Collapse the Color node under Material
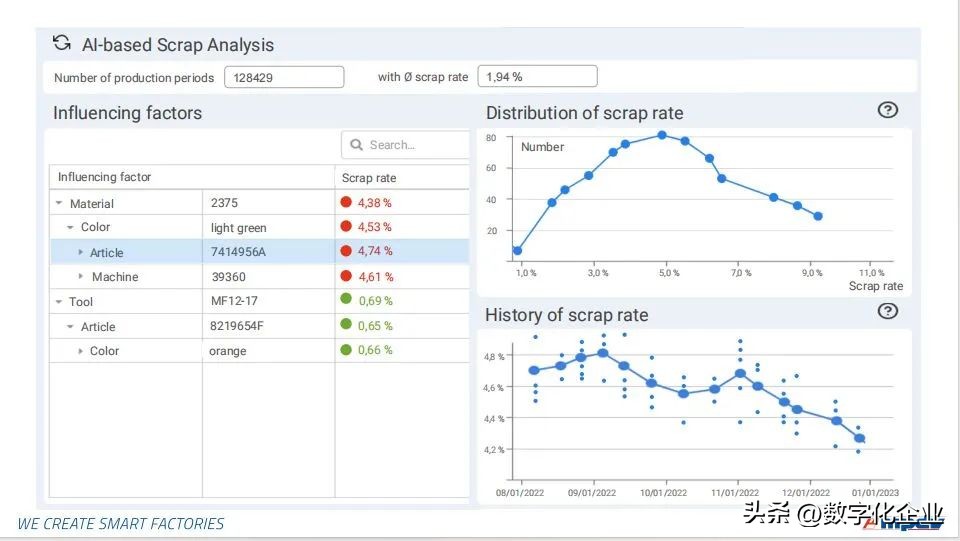This screenshot has width=960, height=541. click(70, 228)
